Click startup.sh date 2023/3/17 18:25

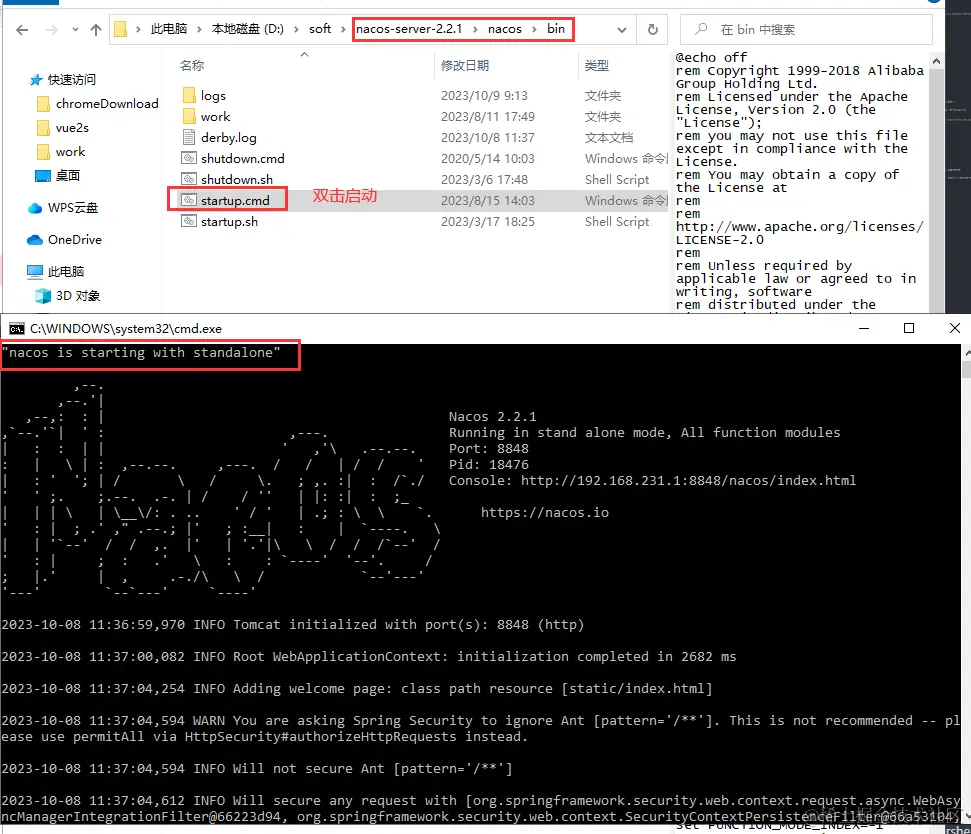coord(487,222)
